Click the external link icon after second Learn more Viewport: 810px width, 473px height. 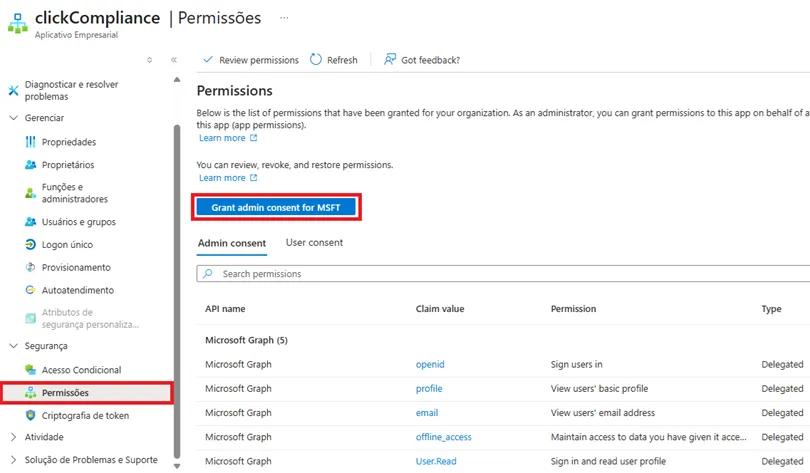[x=254, y=178]
